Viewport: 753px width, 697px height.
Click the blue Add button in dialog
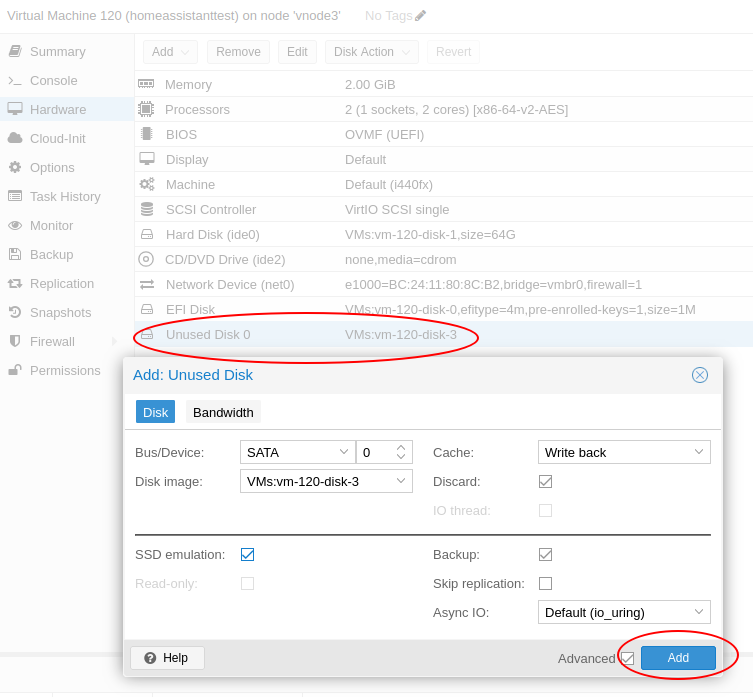coord(678,658)
